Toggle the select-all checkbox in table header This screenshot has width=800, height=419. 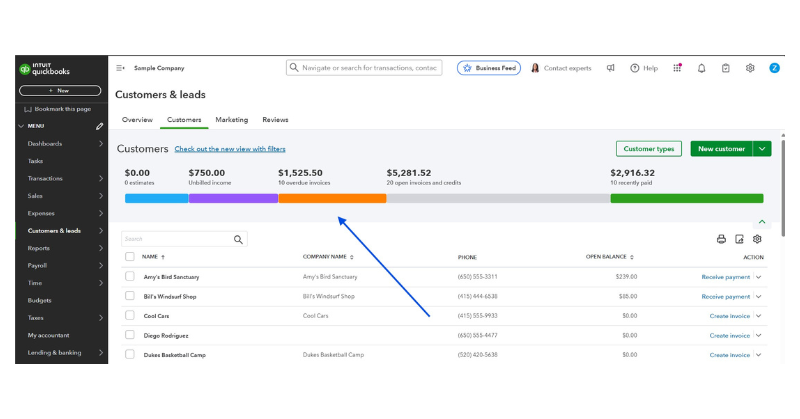[x=129, y=257]
